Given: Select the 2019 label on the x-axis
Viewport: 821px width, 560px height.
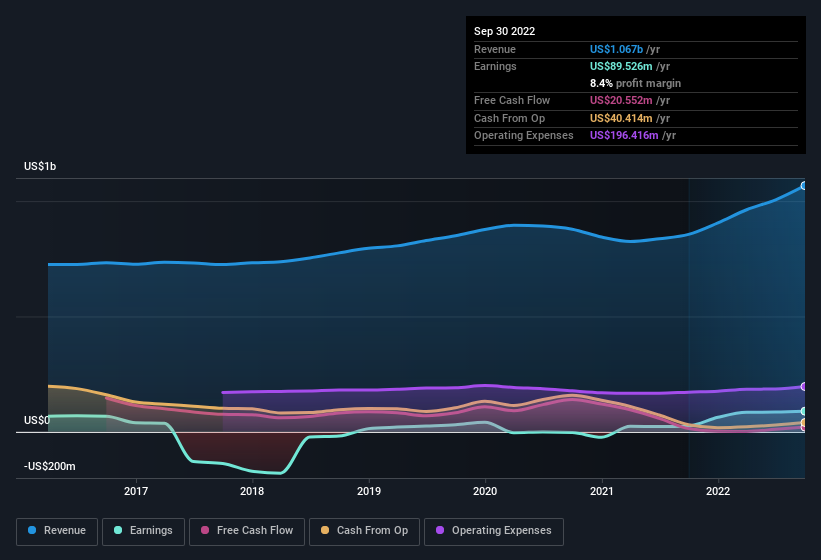Looking at the screenshot, I should 369,491.
